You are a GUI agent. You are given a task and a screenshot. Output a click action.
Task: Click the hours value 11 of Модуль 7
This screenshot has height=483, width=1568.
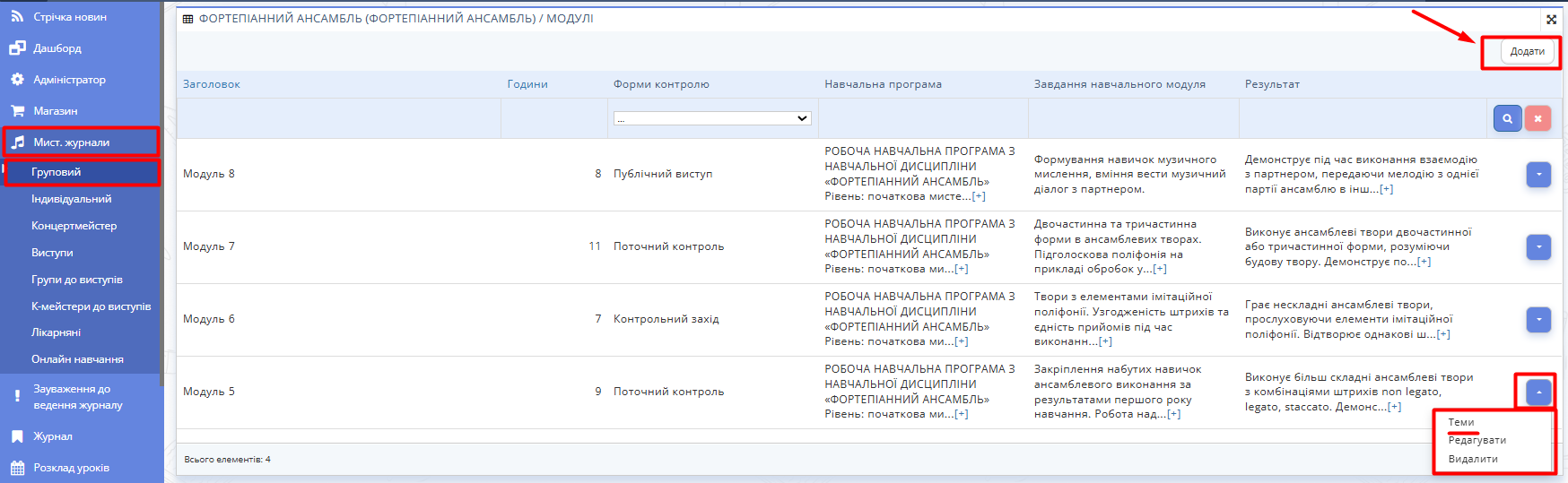[595, 246]
